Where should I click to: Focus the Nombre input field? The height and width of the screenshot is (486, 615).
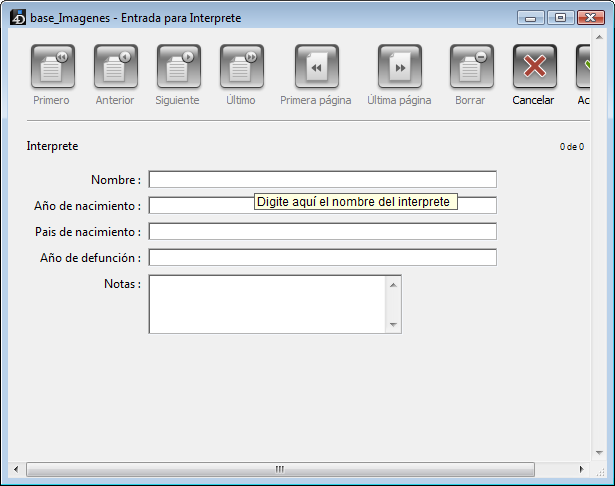322,180
